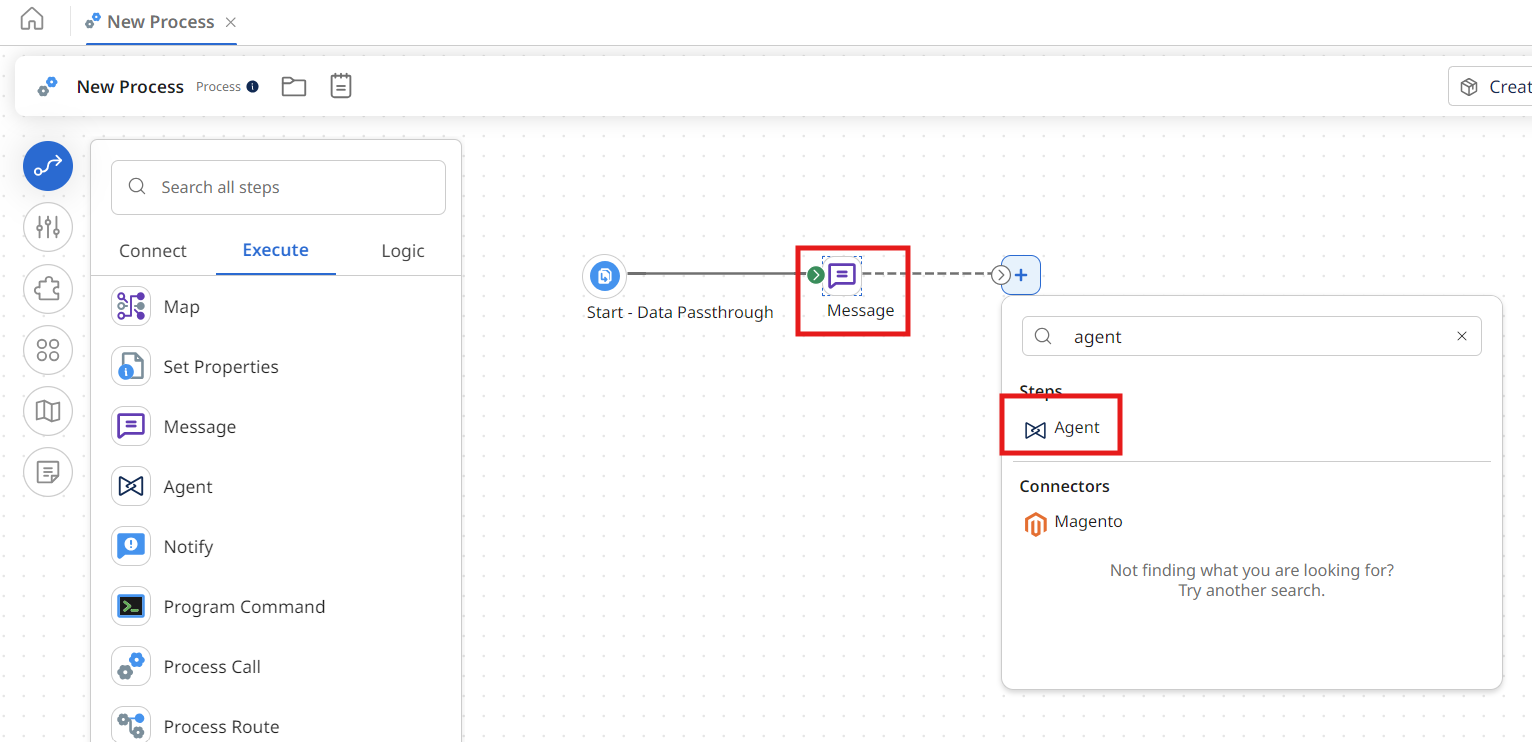Image resolution: width=1532 pixels, height=742 pixels.
Task: Close the New Process tab
Action: pos(231,22)
